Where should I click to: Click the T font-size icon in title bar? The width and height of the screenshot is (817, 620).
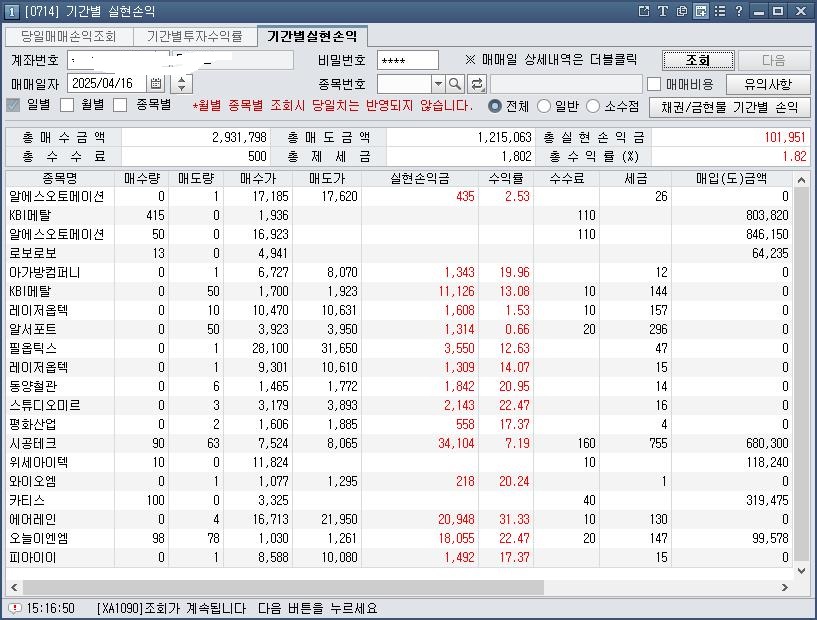(663, 12)
